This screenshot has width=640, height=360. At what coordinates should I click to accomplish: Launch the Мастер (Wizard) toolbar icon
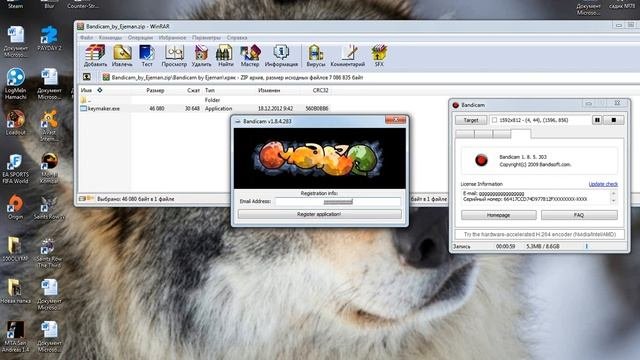click(250, 56)
